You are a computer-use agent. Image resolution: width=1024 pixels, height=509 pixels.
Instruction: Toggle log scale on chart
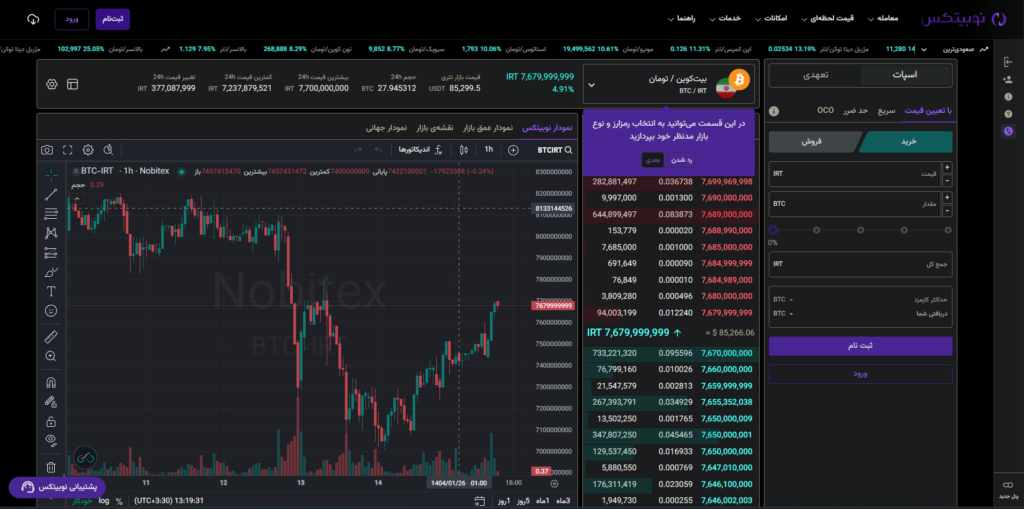103,500
